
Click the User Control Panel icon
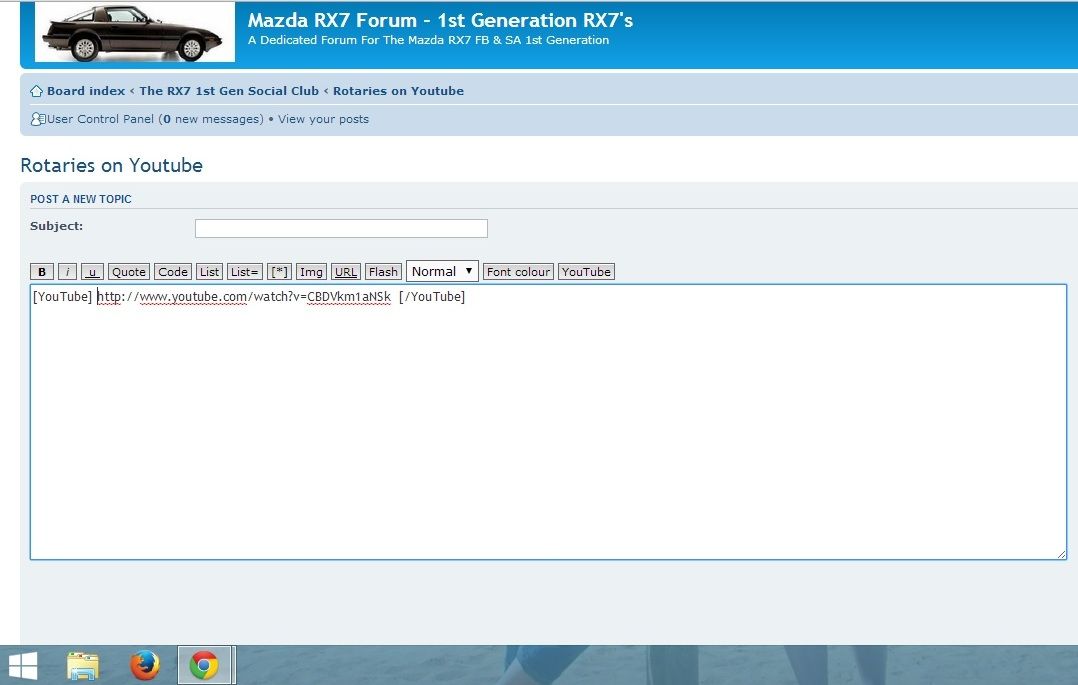[x=38, y=119]
